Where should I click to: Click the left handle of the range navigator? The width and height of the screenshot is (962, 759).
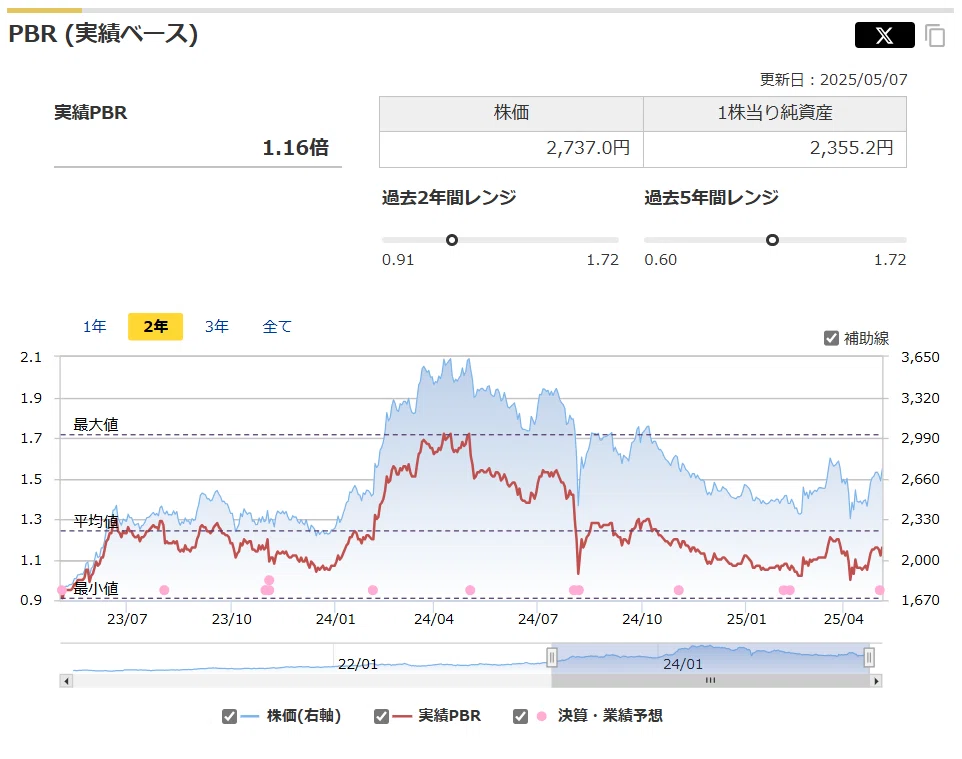tap(552, 658)
